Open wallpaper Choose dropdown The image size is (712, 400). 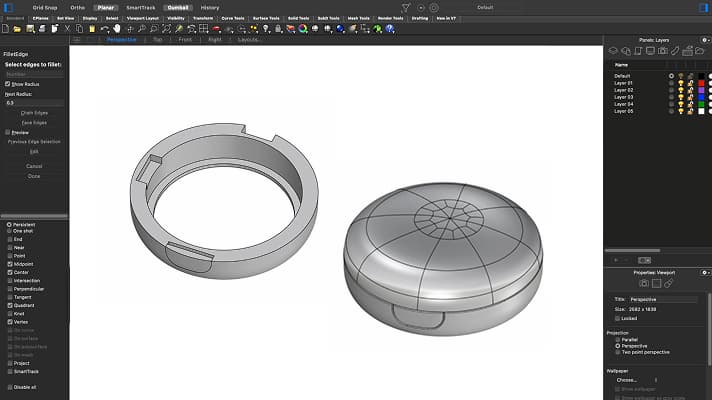pos(627,380)
